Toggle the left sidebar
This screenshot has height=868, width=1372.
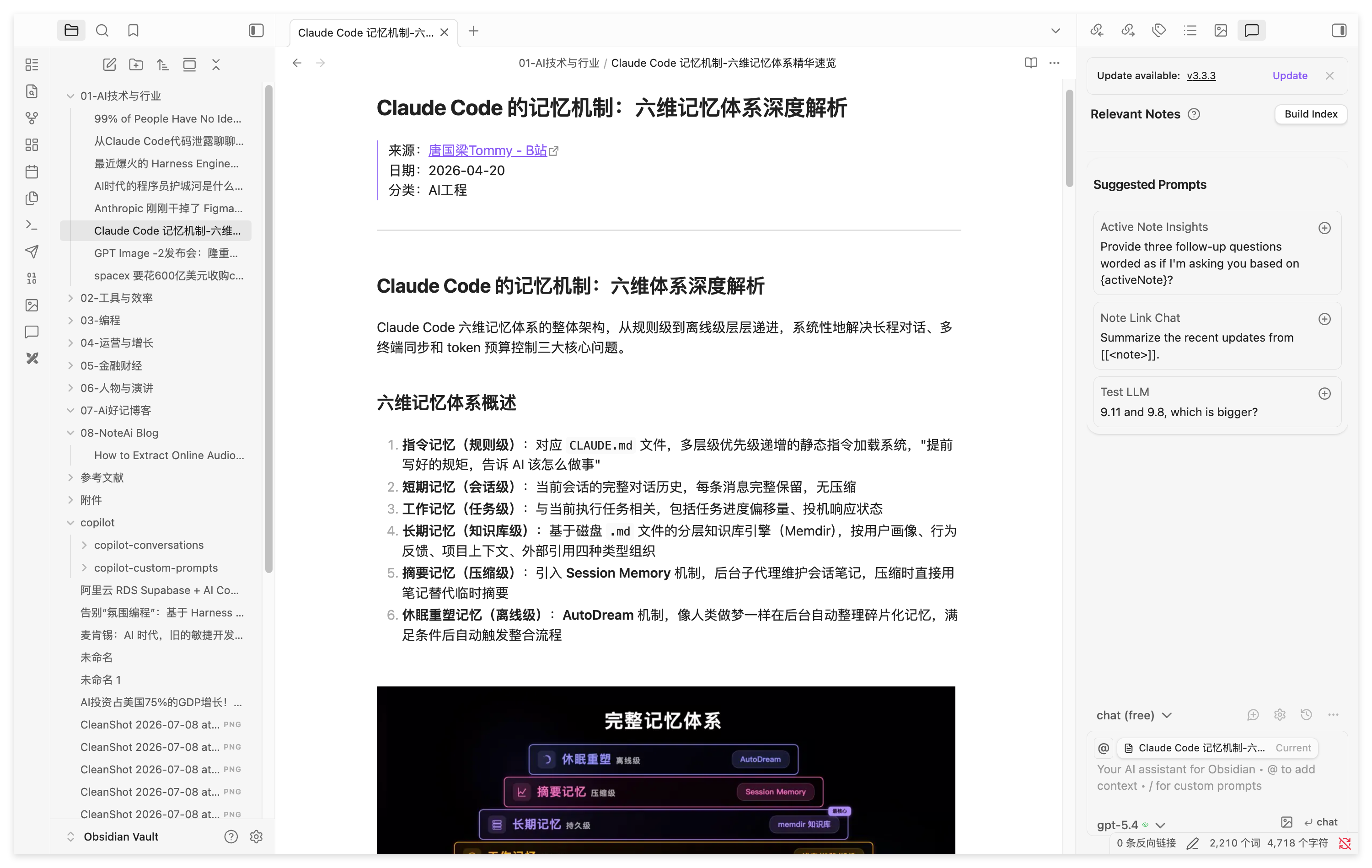point(257,30)
